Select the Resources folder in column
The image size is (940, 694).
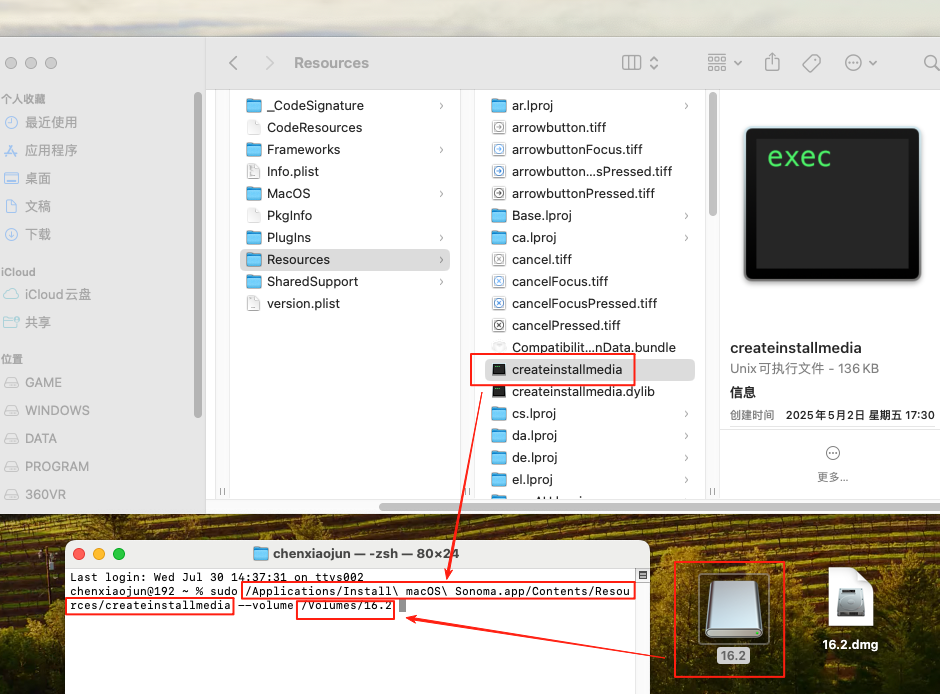(298, 260)
